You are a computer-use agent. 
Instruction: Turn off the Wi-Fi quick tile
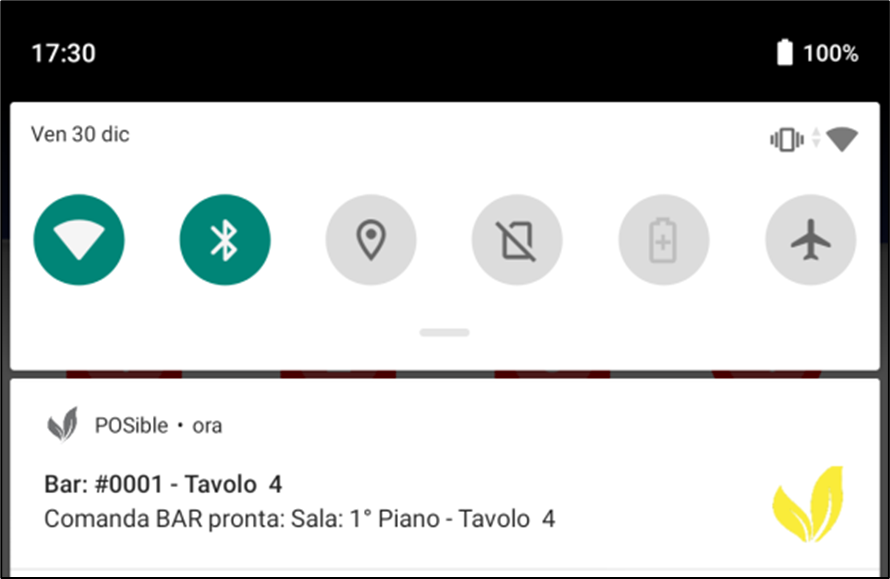(79, 240)
